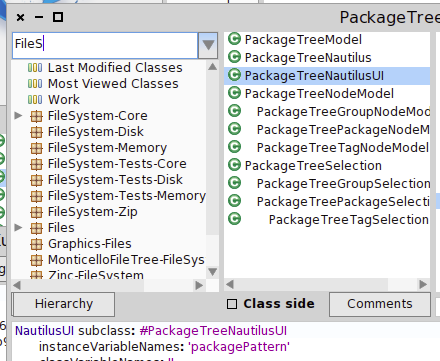The image size is (440, 361).
Task: Click the package icon for Graphics-Files
Action: point(36,244)
